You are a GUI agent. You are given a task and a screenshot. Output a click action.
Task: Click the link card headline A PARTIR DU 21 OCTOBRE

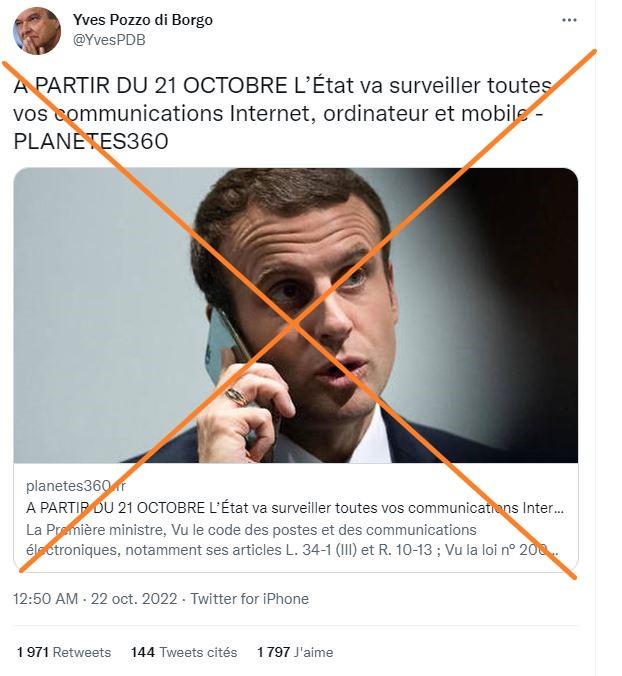[295, 508]
